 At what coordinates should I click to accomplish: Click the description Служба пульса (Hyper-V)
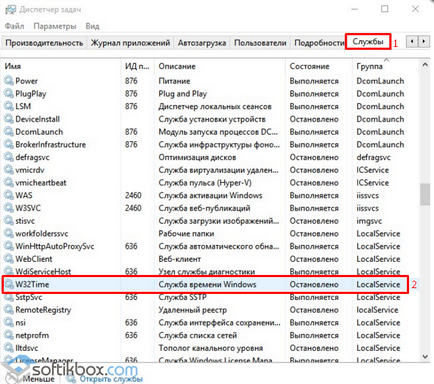coord(205,183)
